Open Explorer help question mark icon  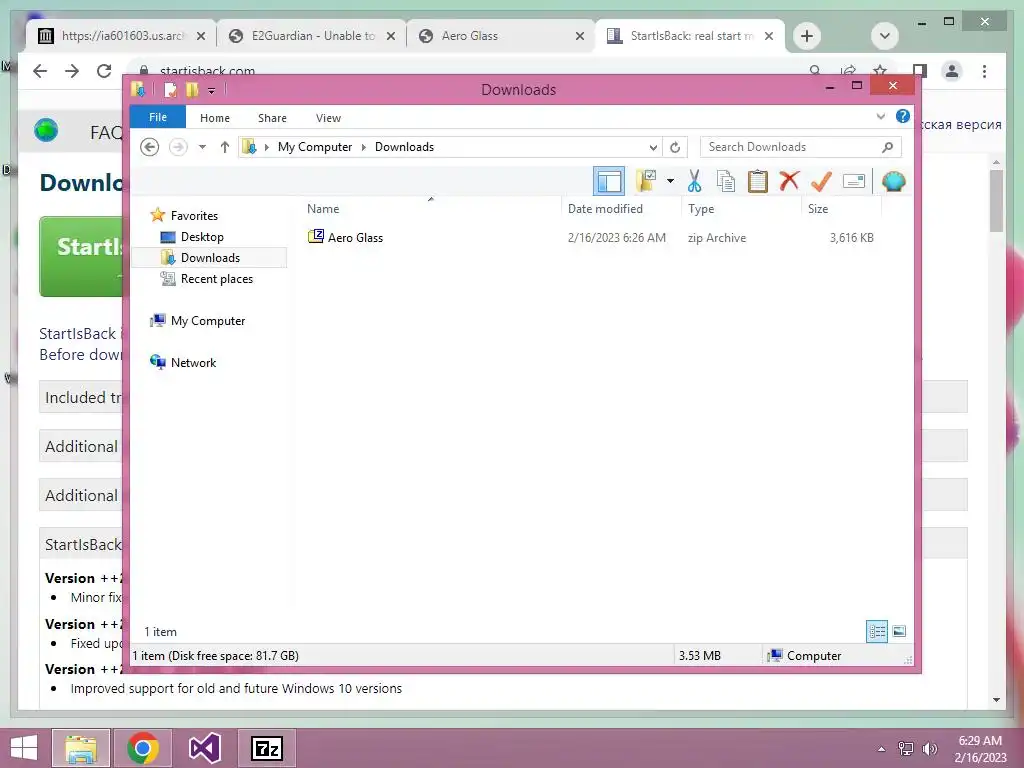pyautogui.click(x=903, y=116)
